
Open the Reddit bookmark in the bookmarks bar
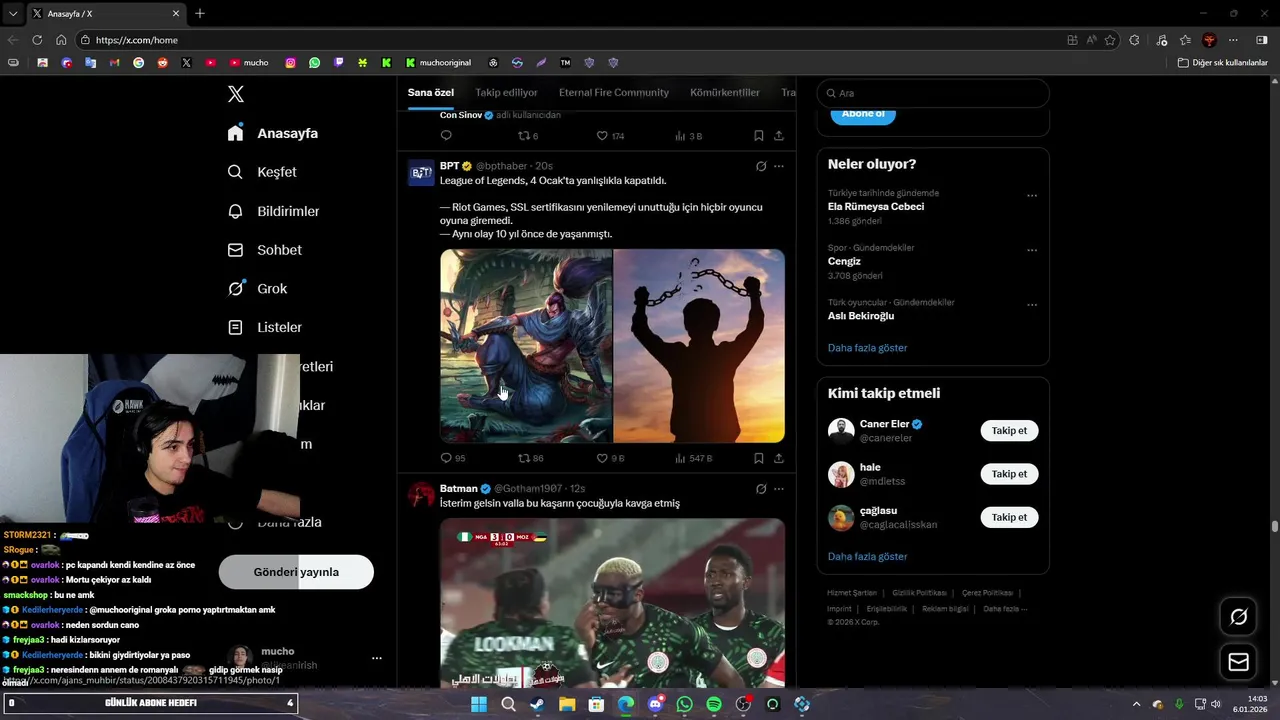tap(163, 63)
